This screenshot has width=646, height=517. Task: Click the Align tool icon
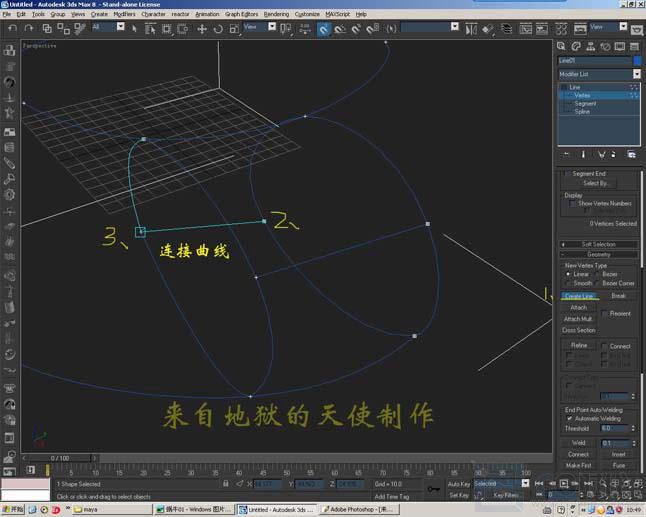488,28
